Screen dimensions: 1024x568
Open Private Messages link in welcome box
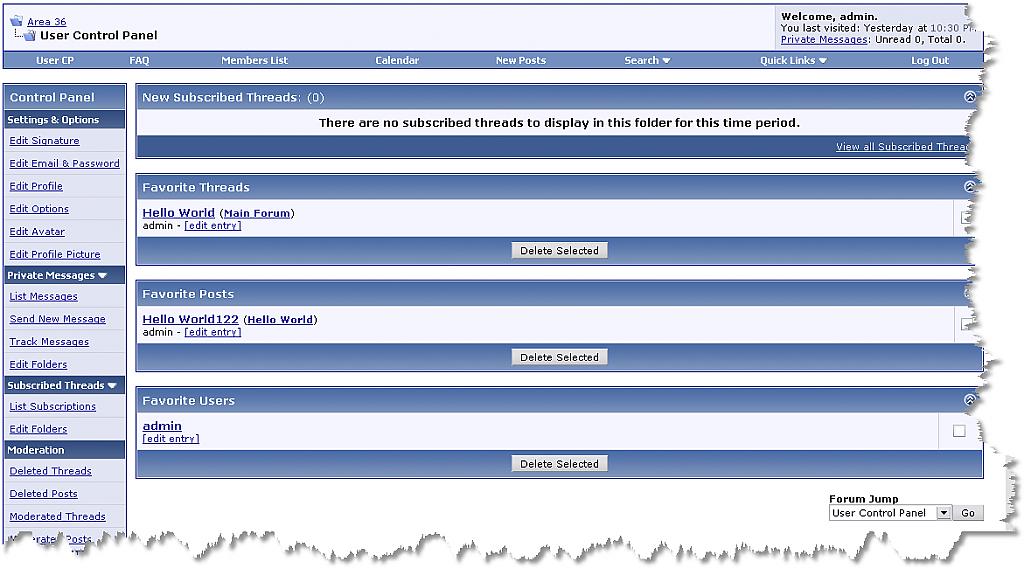(x=823, y=40)
